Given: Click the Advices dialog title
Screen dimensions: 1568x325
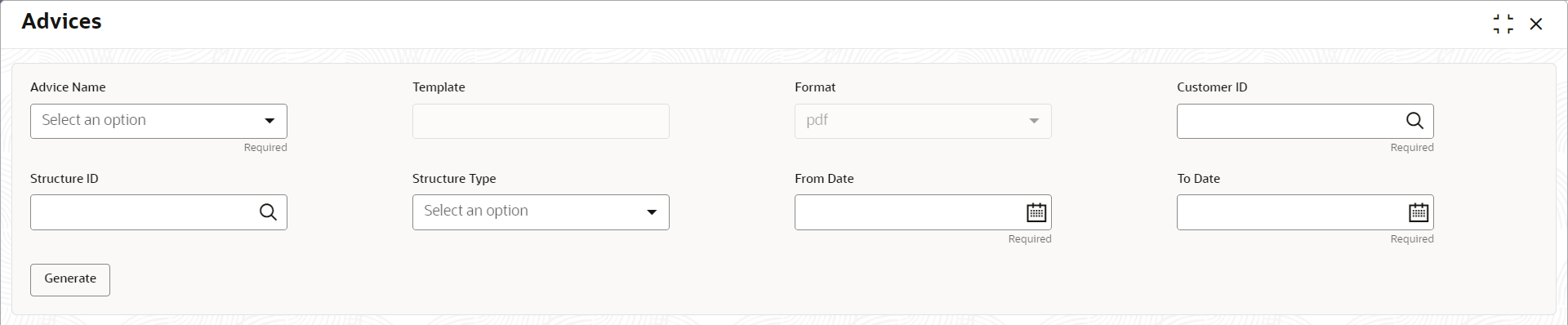Looking at the screenshot, I should click(x=61, y=21).
